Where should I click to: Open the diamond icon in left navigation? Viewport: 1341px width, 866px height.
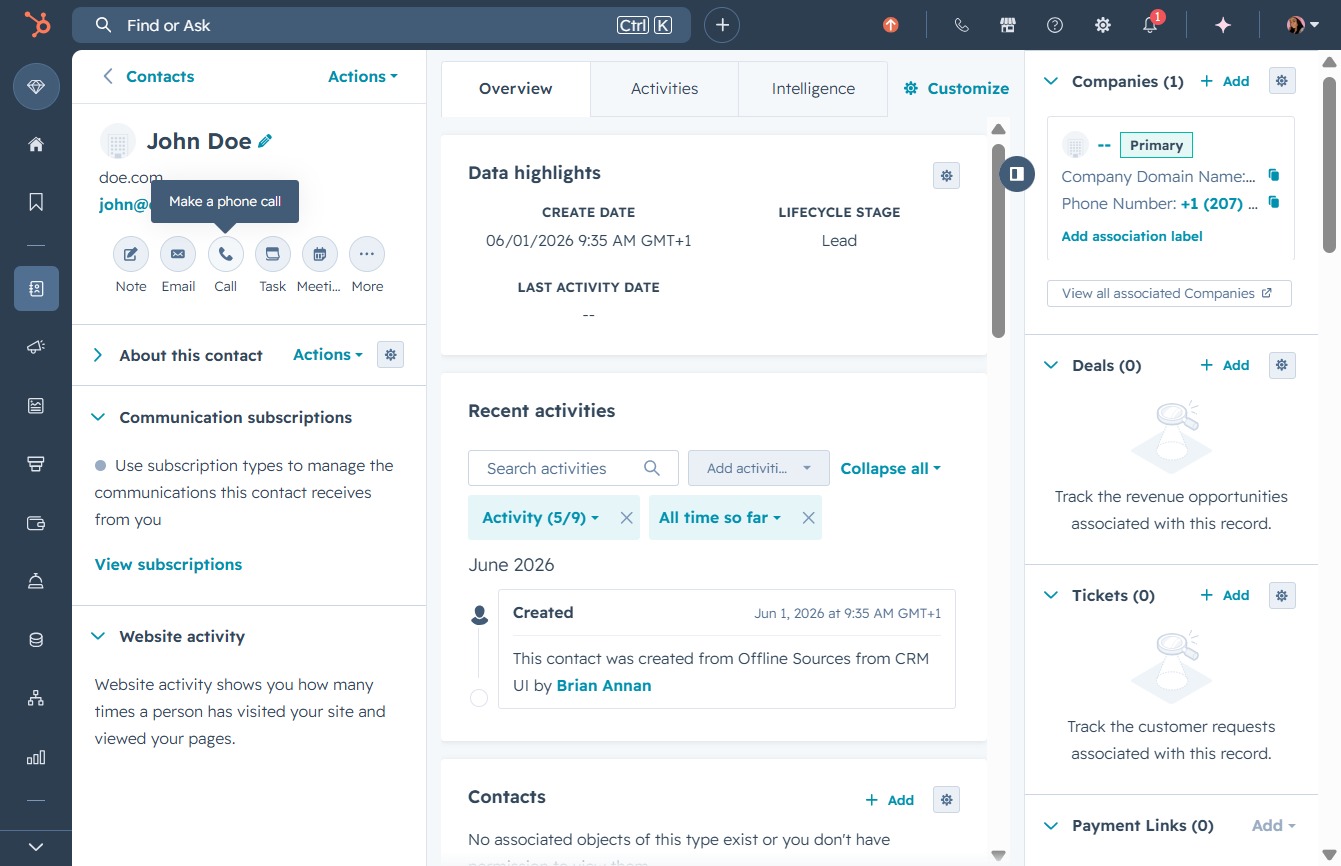[36, 88]
